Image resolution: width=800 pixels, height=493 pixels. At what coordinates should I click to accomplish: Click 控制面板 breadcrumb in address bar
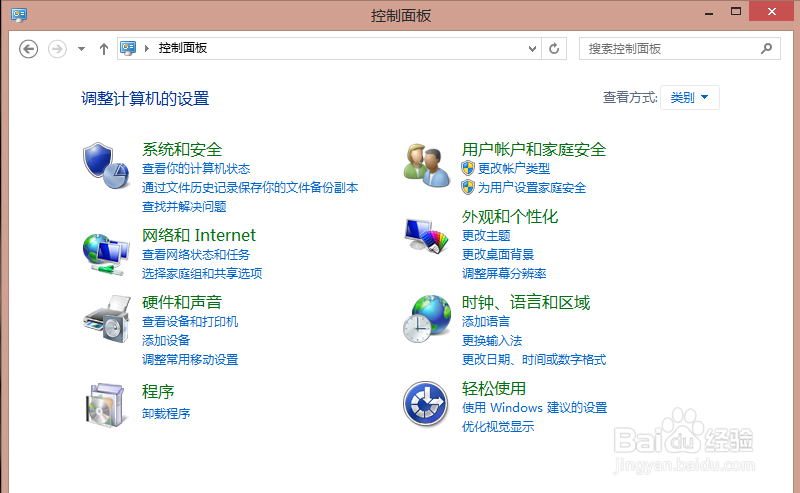183,48
